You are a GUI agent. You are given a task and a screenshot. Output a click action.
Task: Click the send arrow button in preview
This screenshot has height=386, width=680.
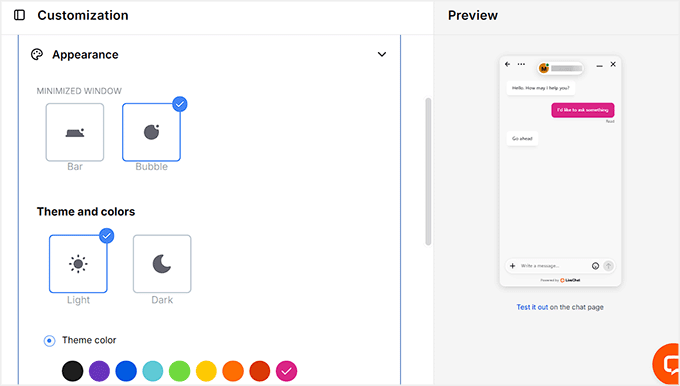tap(608, 266)
